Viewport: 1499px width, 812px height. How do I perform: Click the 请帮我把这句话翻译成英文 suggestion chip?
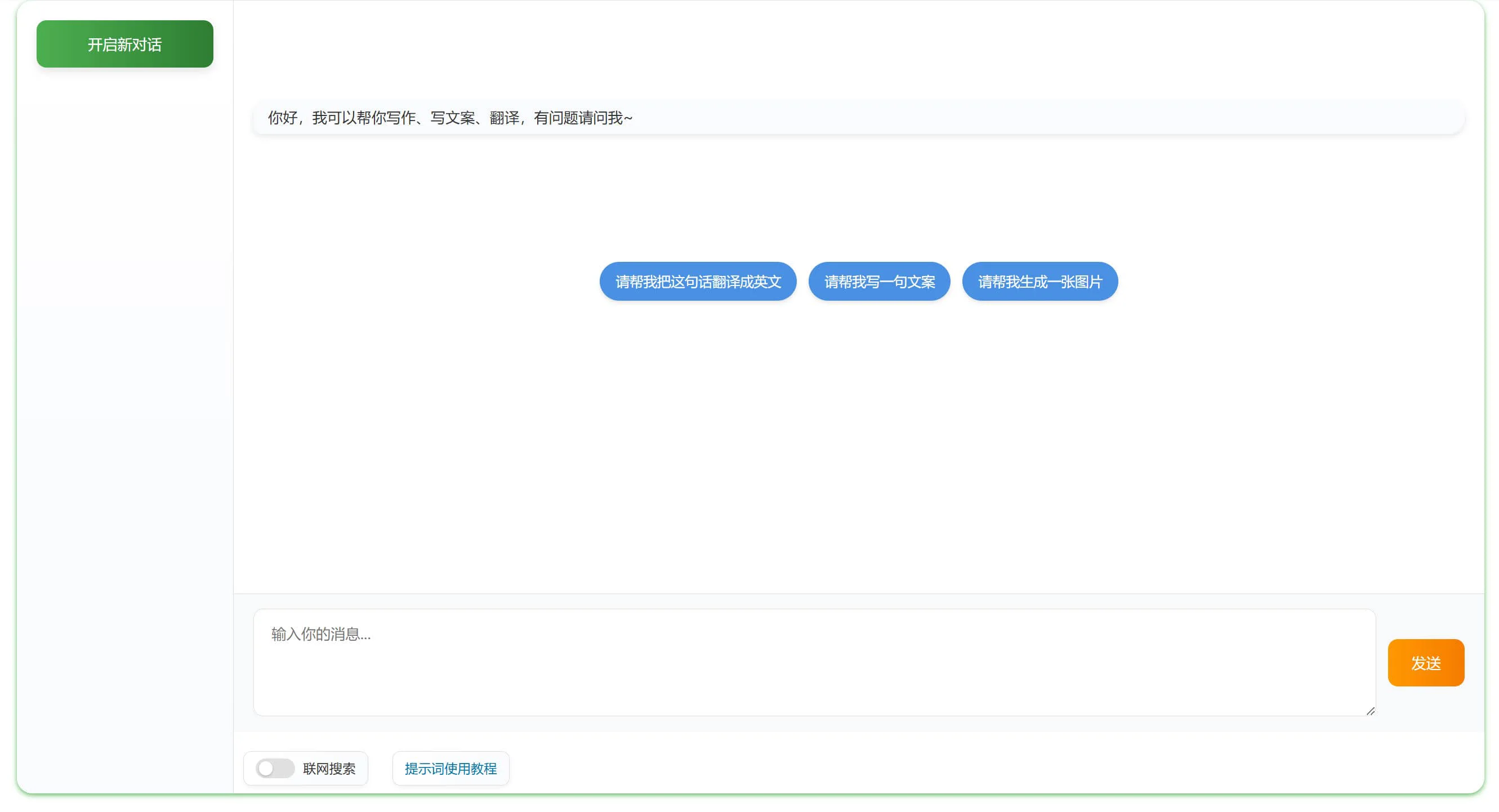point(698,282)
